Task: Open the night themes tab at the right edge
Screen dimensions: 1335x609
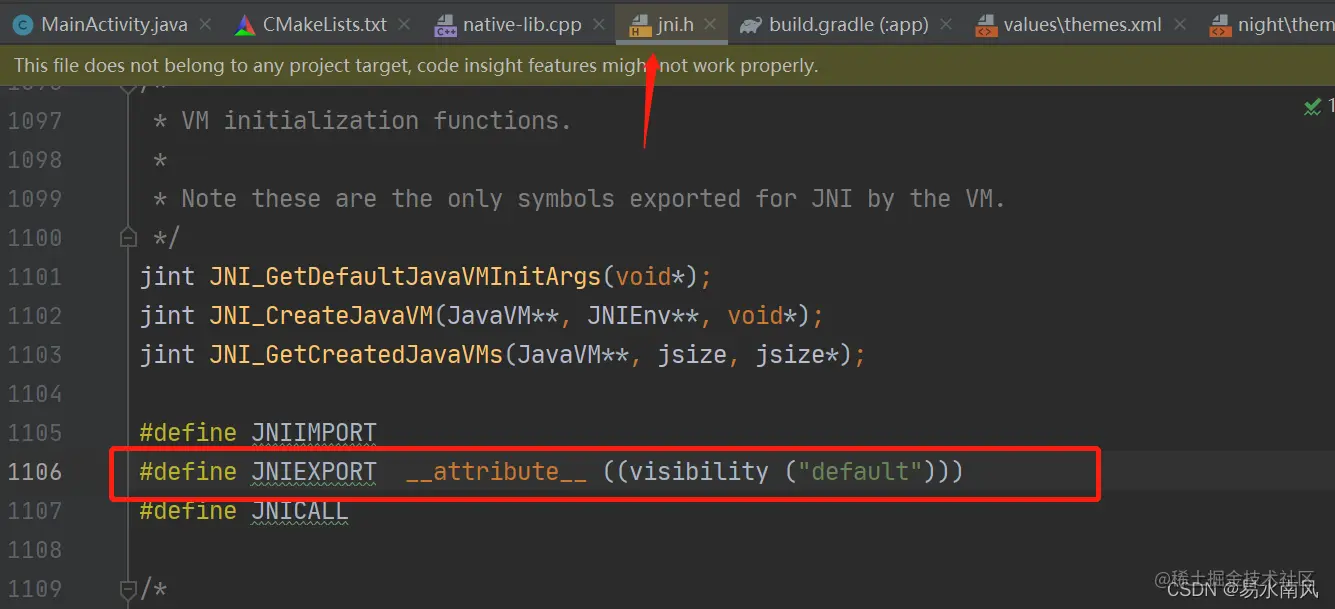Action: pos(1273,25)
